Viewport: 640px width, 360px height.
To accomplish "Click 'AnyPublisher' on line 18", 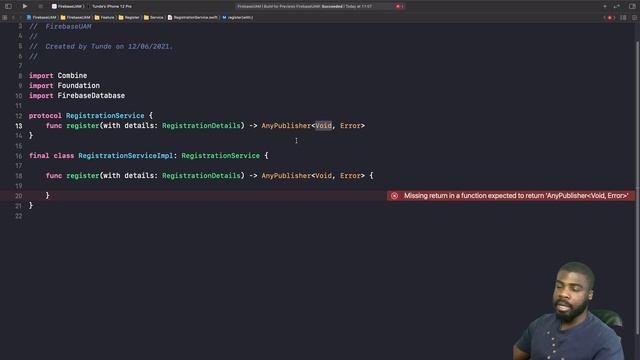I will (x=286, y=176).
